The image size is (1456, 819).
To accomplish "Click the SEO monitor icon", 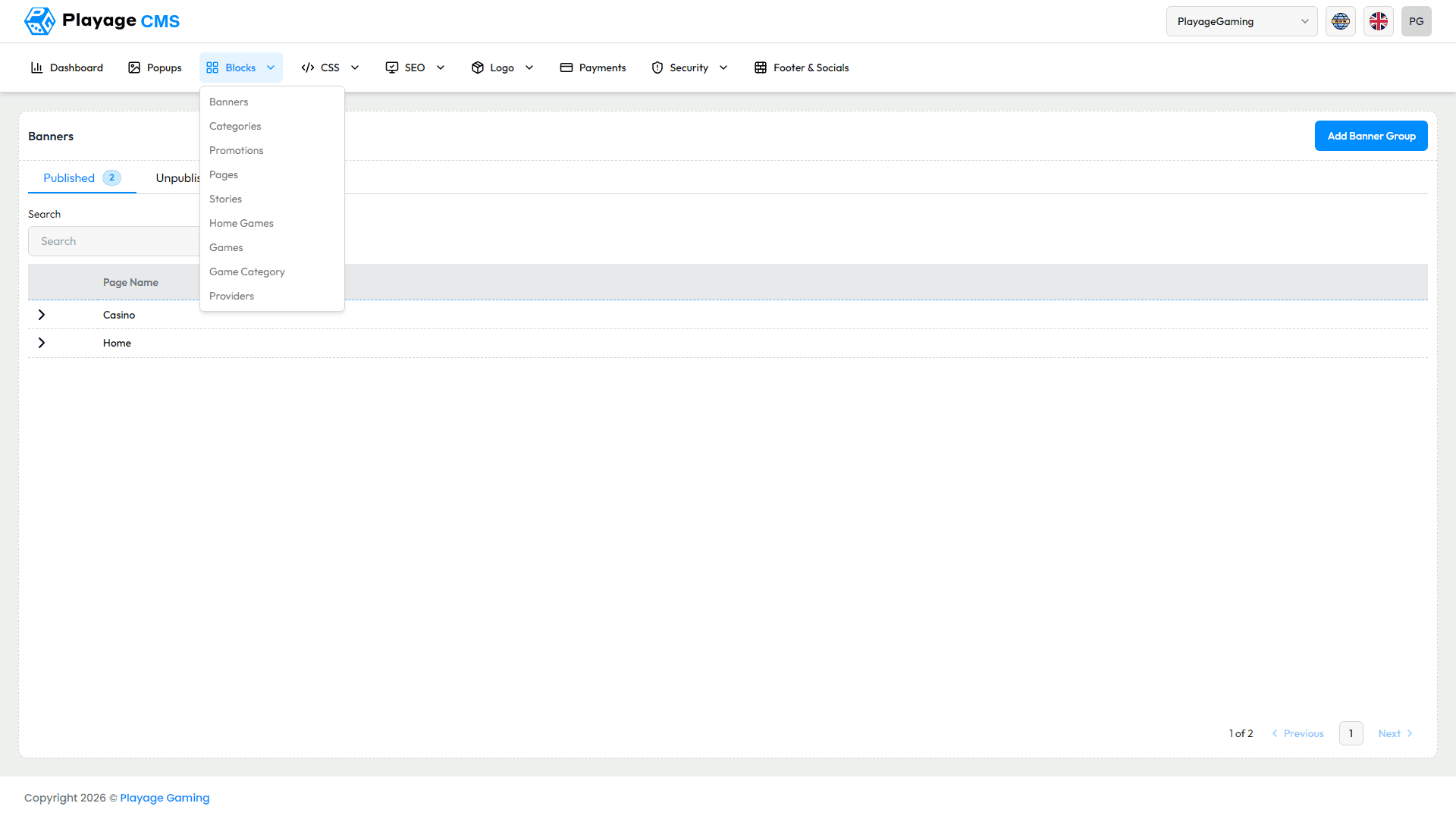I will 392,67.
